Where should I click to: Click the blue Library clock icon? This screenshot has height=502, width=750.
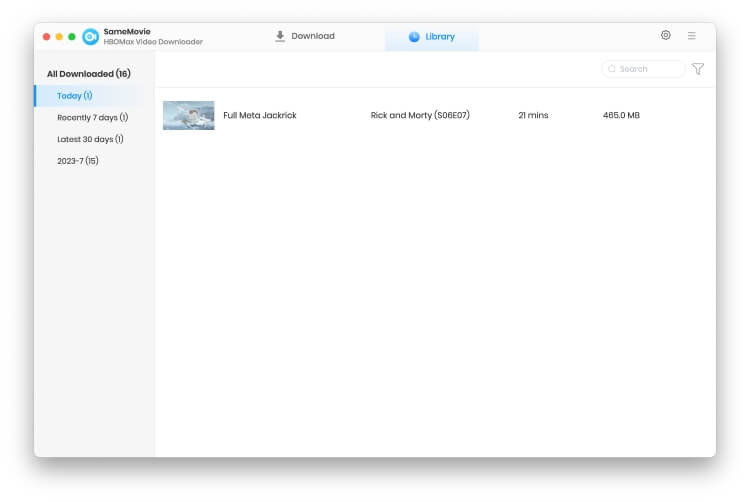(x=414, y=37)
